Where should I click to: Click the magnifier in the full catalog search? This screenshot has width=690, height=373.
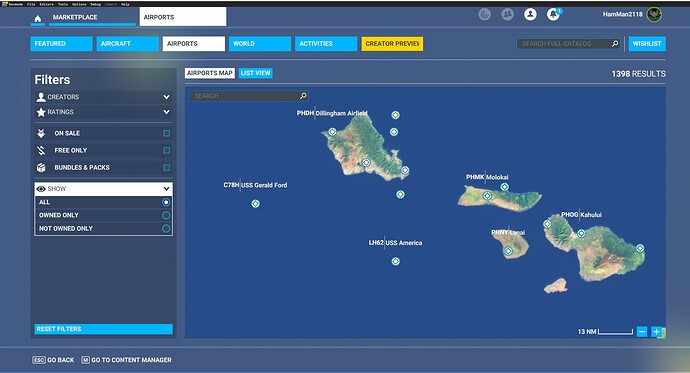(615, 44)
